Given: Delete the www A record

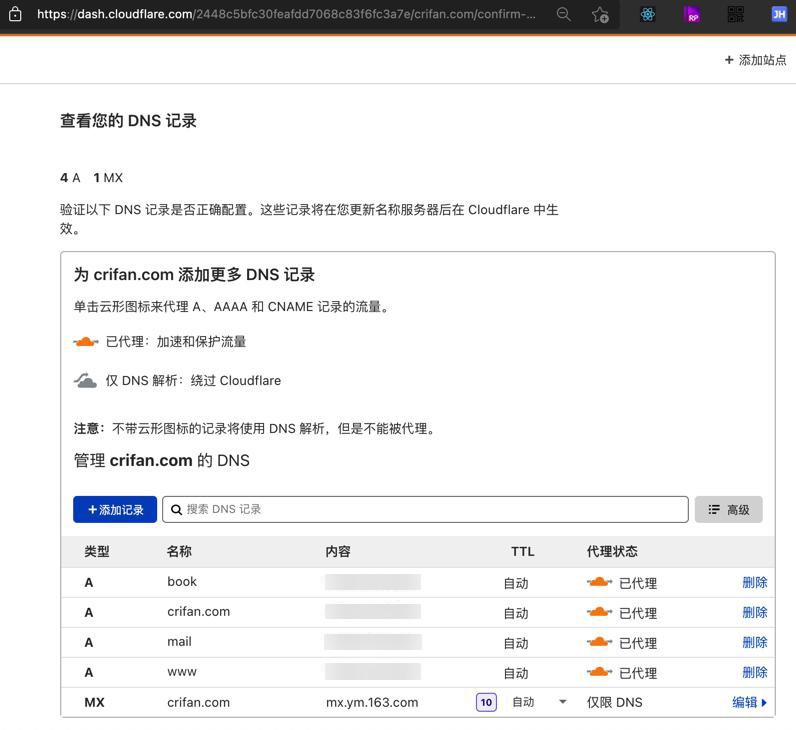Looking at the screenshot, I should click(755, 672).
